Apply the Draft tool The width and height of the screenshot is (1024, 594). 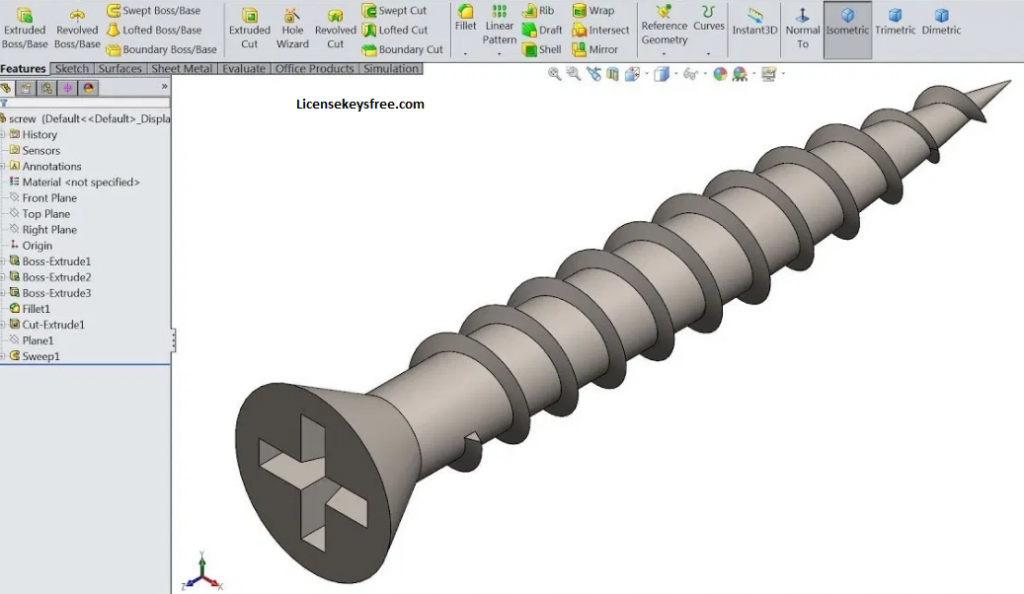pyautogui.click(x=542, y=29)
